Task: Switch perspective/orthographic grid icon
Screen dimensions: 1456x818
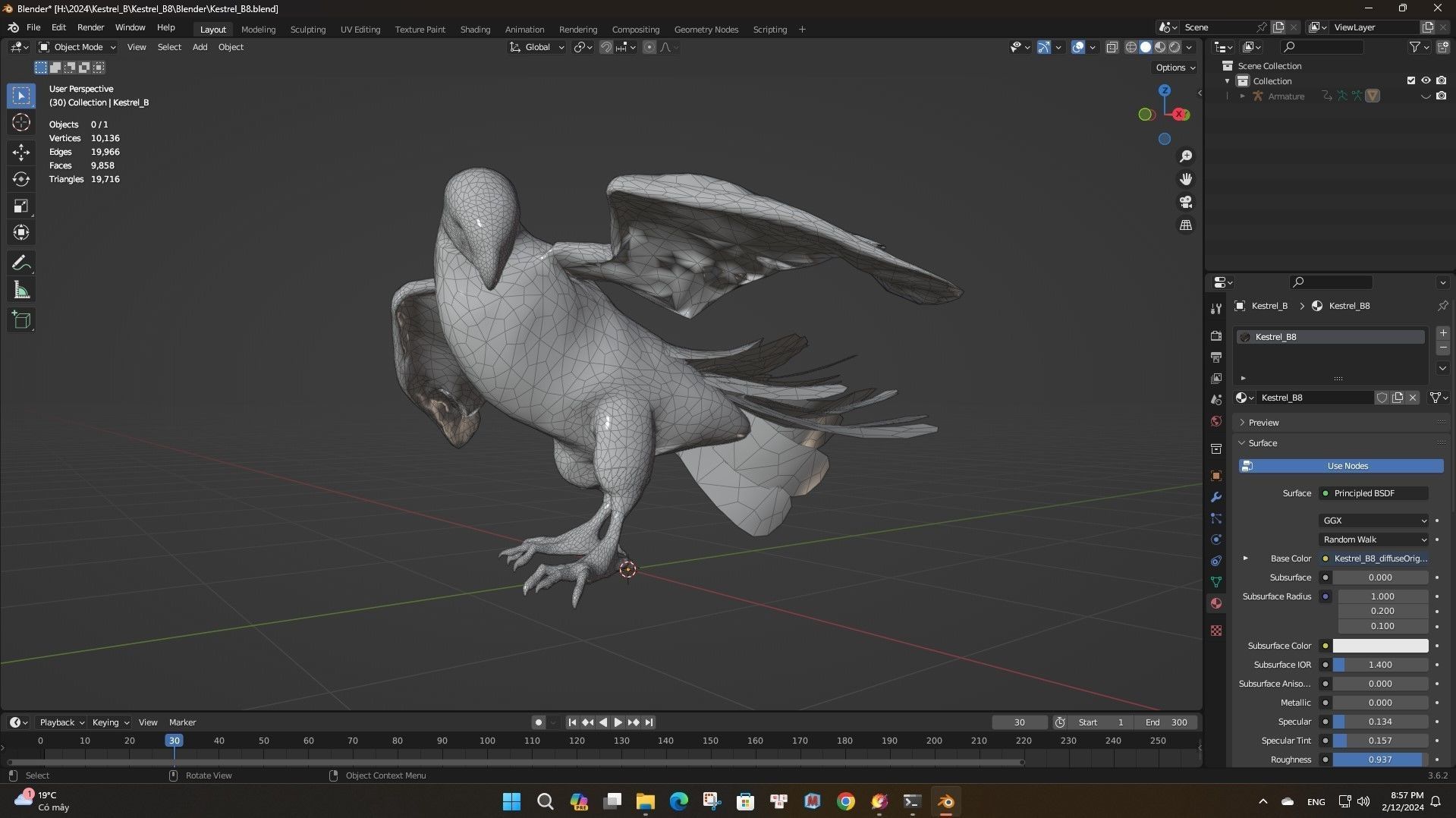Action: pyautogui.click(x=1185, y=225)
